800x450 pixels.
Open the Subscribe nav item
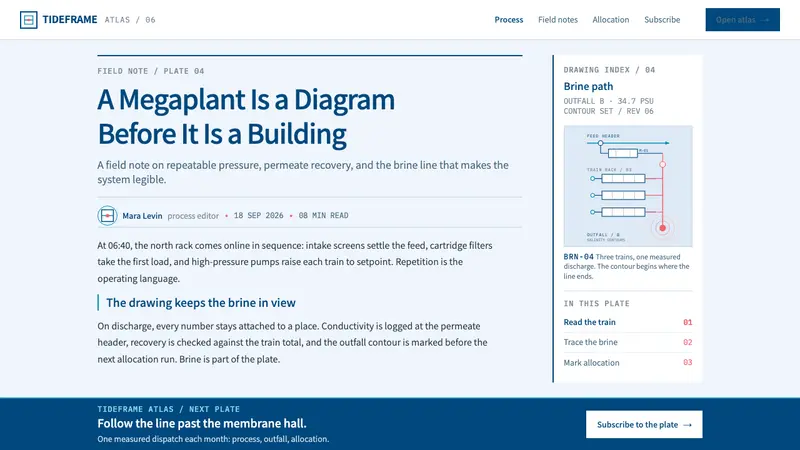pyautogui.click(x=662, y=20)
